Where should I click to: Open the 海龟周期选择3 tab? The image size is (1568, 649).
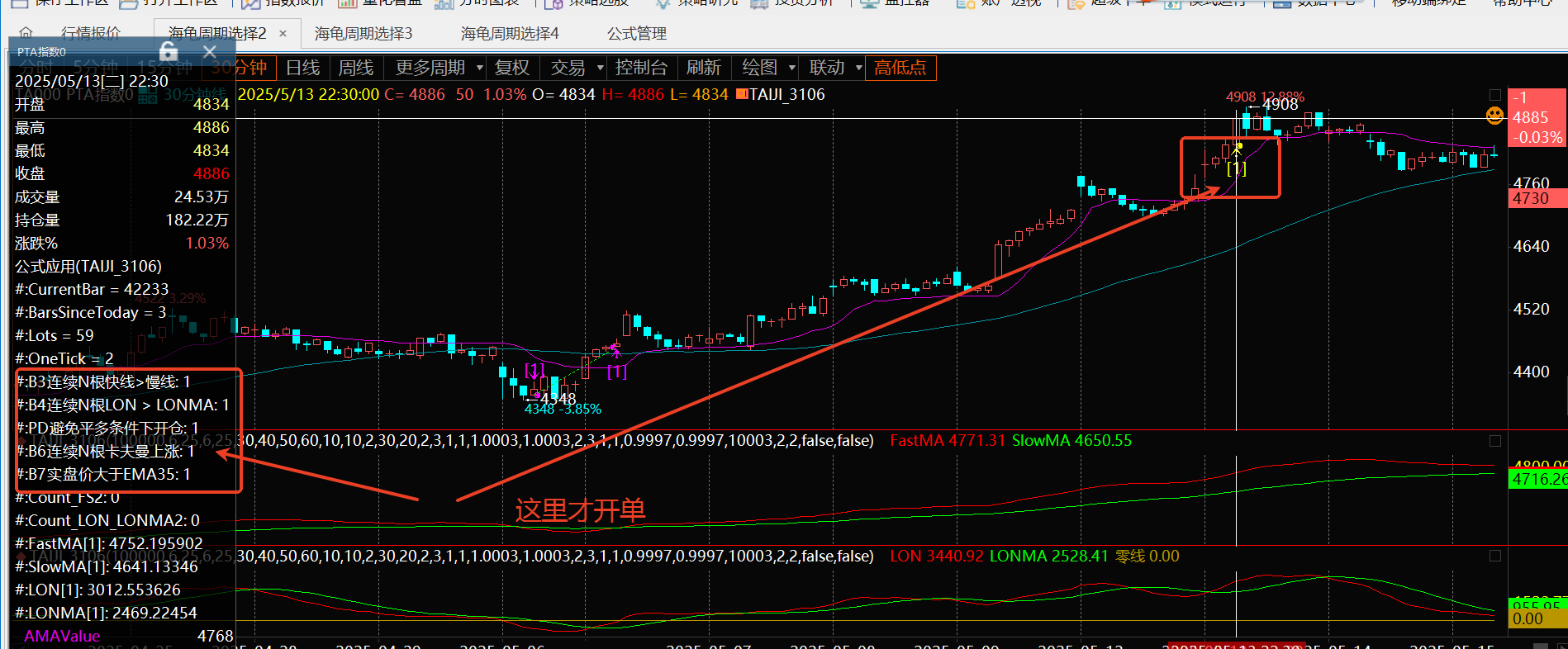pos(363,34)
